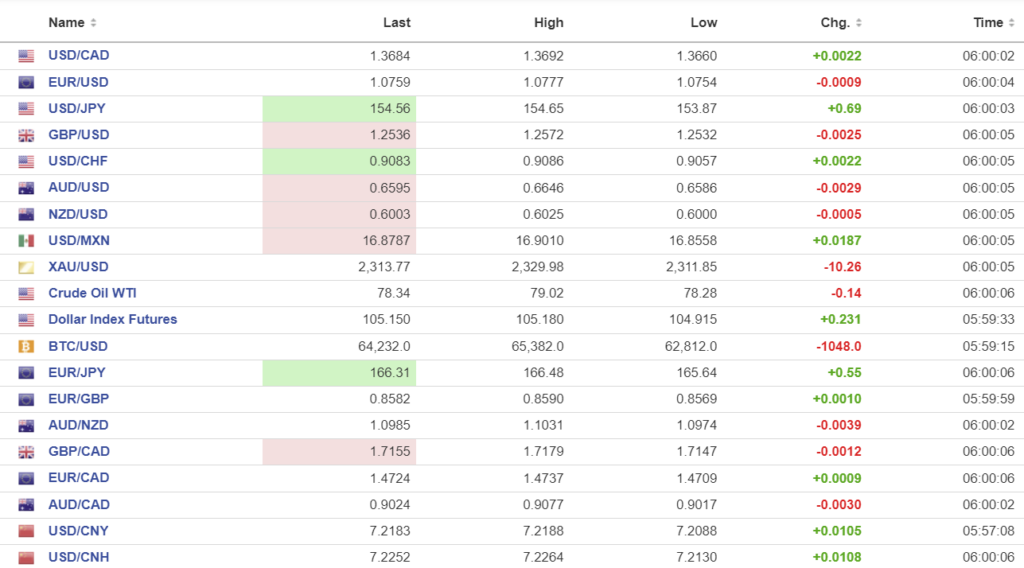Open the Dollar Index Futures link

[112, 319]
